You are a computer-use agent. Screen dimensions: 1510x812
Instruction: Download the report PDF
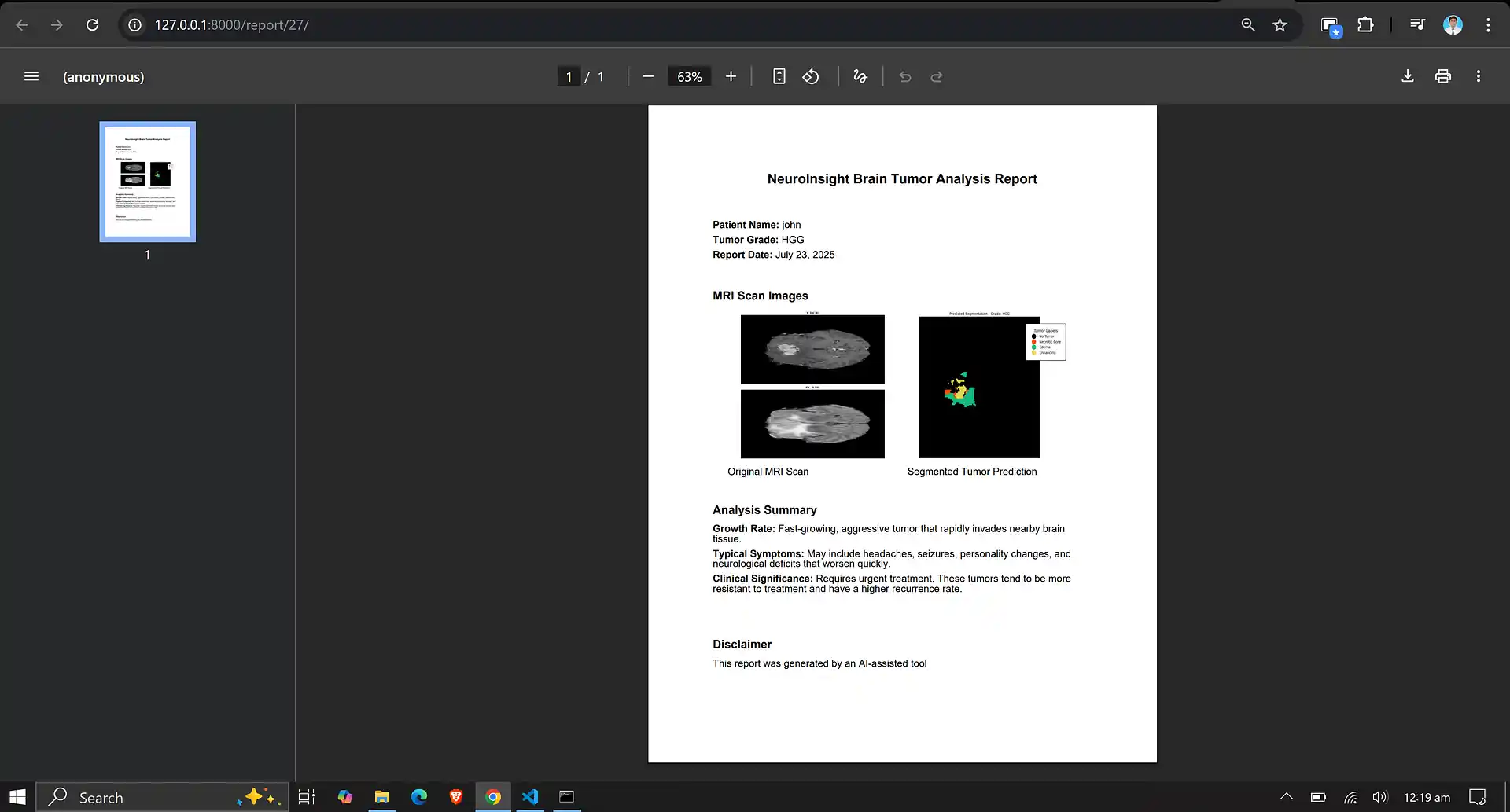tap(1407, 75)
